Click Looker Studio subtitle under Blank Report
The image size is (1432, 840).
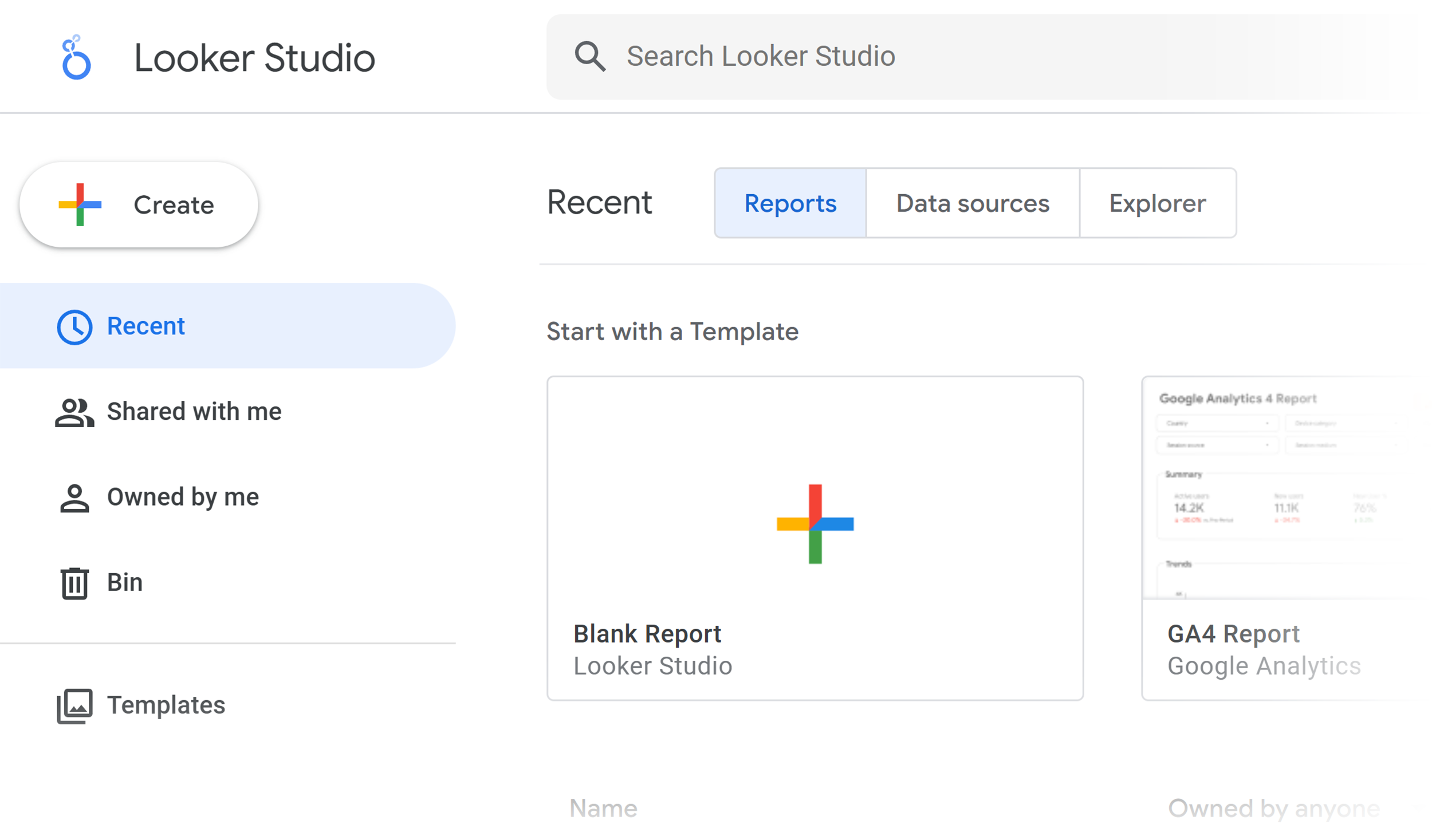coord(653,665)
